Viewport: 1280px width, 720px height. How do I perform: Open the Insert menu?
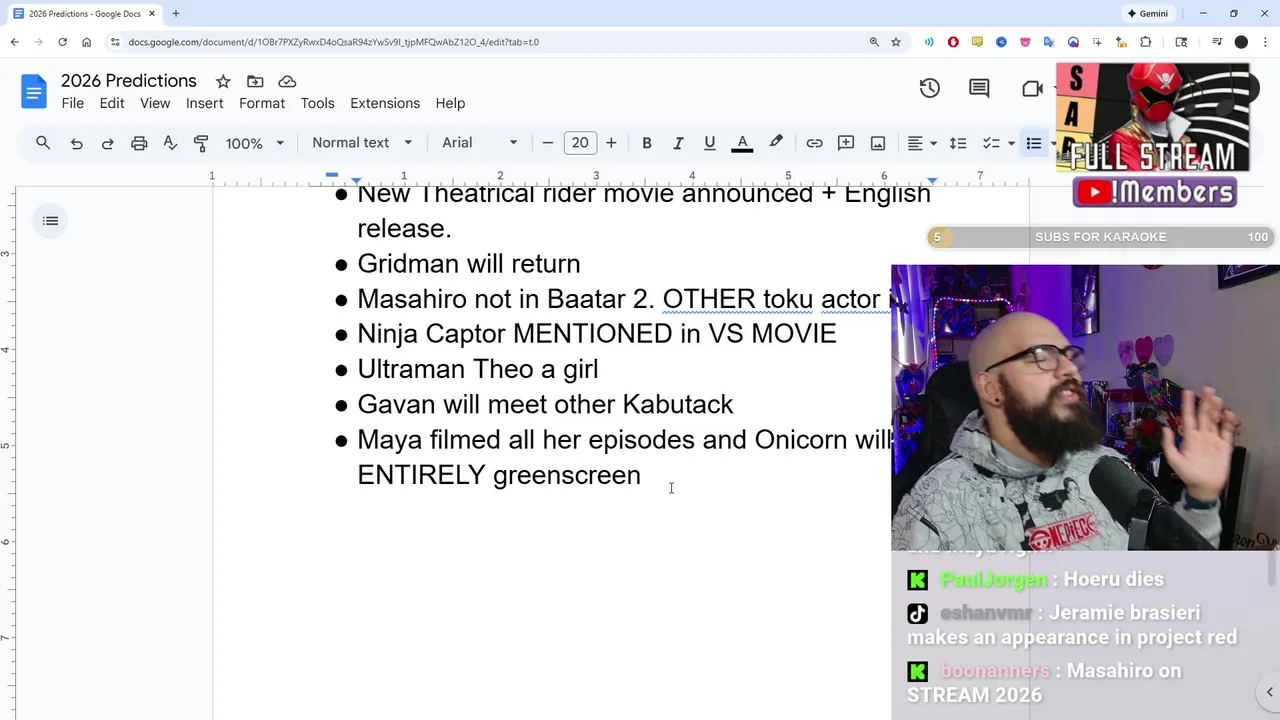click(204, 103)
